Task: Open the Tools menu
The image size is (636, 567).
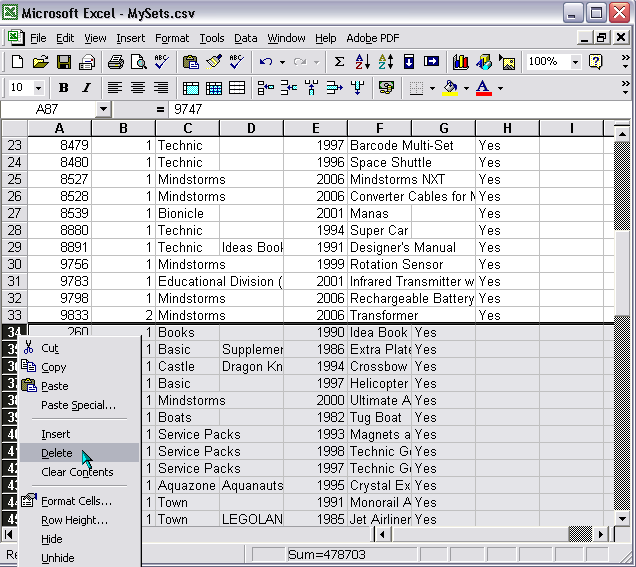Action: pos(212,38)
